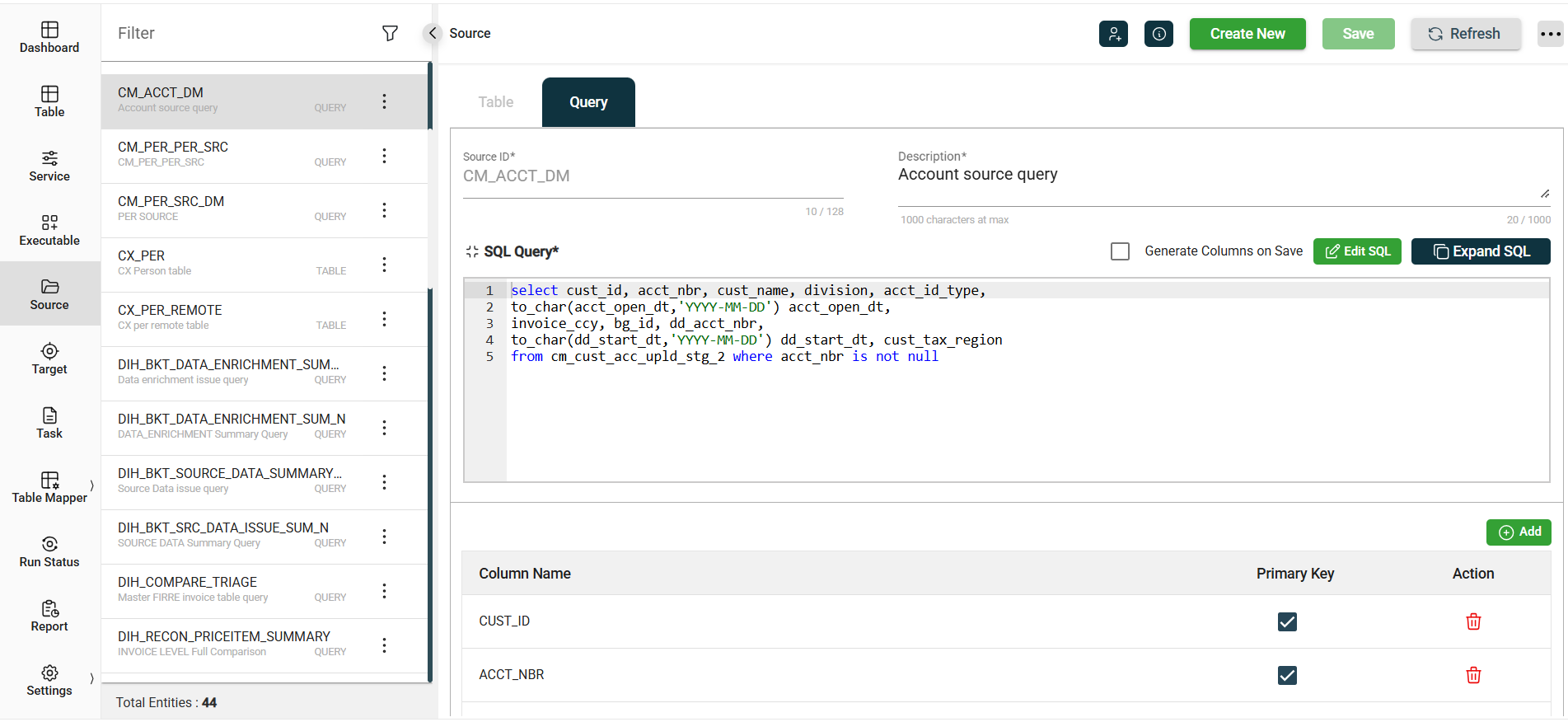Click the Create New button

pos(1247,34)
